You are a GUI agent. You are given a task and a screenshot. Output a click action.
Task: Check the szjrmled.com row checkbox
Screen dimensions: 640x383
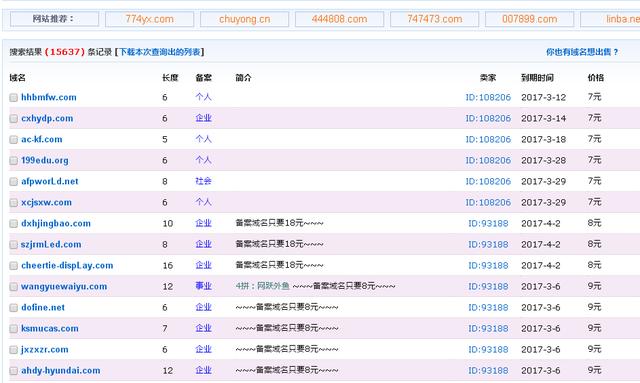tap(13, 245)
